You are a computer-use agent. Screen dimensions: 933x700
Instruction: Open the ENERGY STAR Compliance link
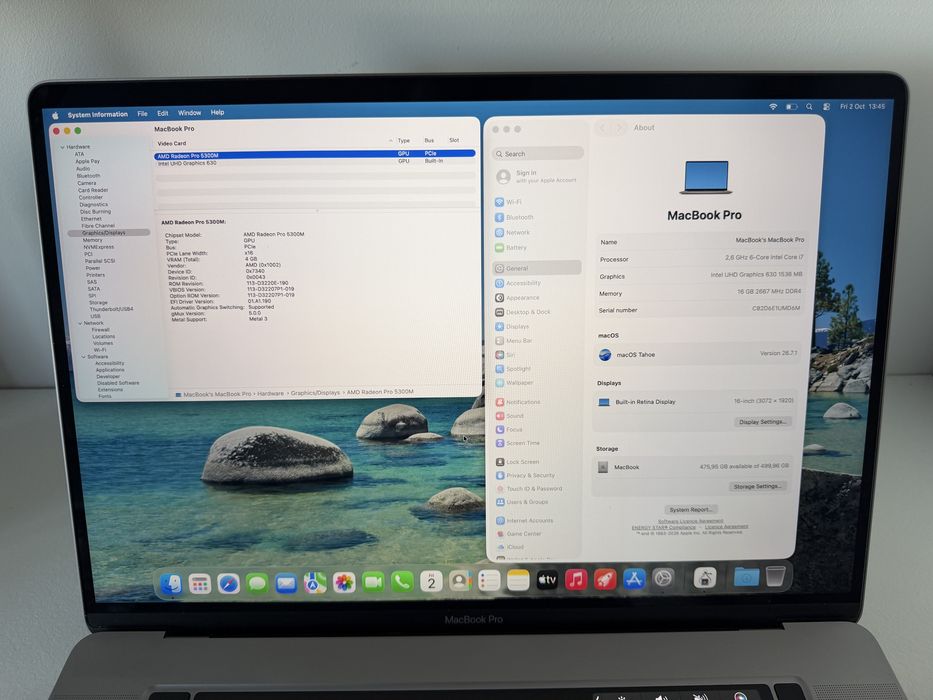pos(663,527)
